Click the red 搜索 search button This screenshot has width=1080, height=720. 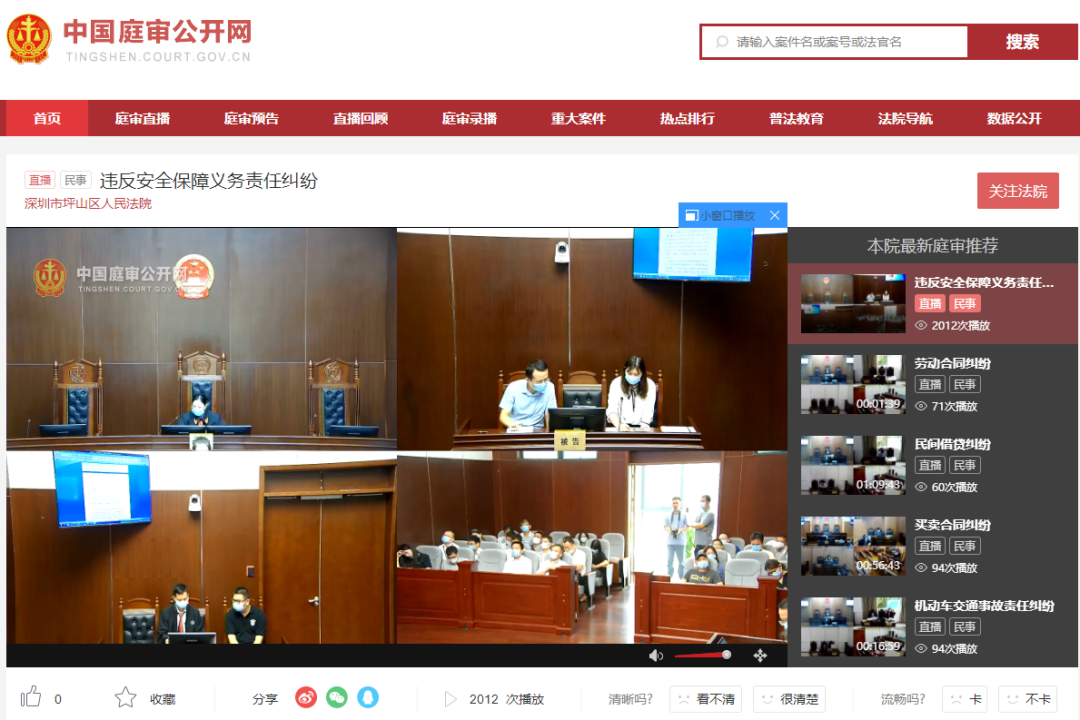tap(1022, 42)
